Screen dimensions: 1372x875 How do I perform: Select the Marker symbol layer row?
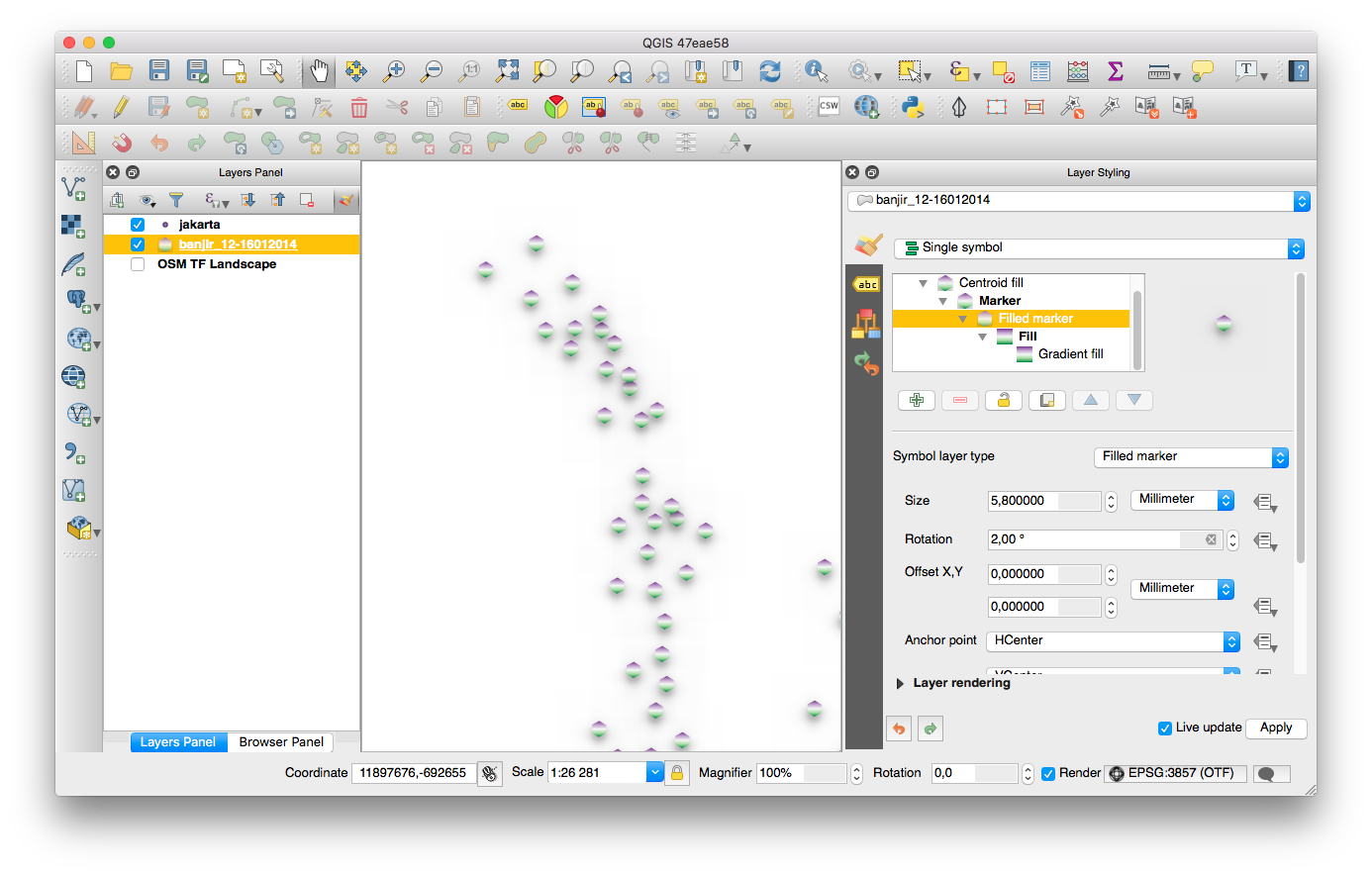pos(1011,301)
